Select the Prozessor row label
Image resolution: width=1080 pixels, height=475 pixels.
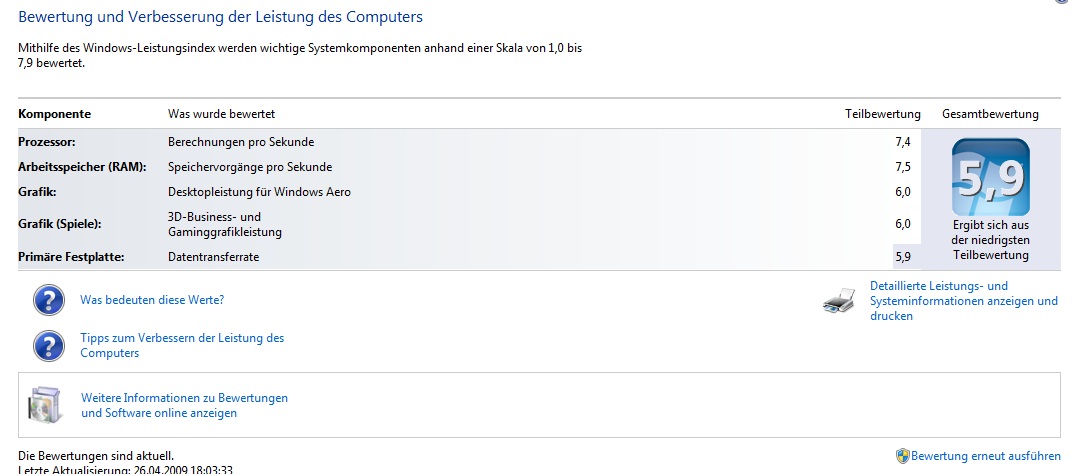(47, 142)
